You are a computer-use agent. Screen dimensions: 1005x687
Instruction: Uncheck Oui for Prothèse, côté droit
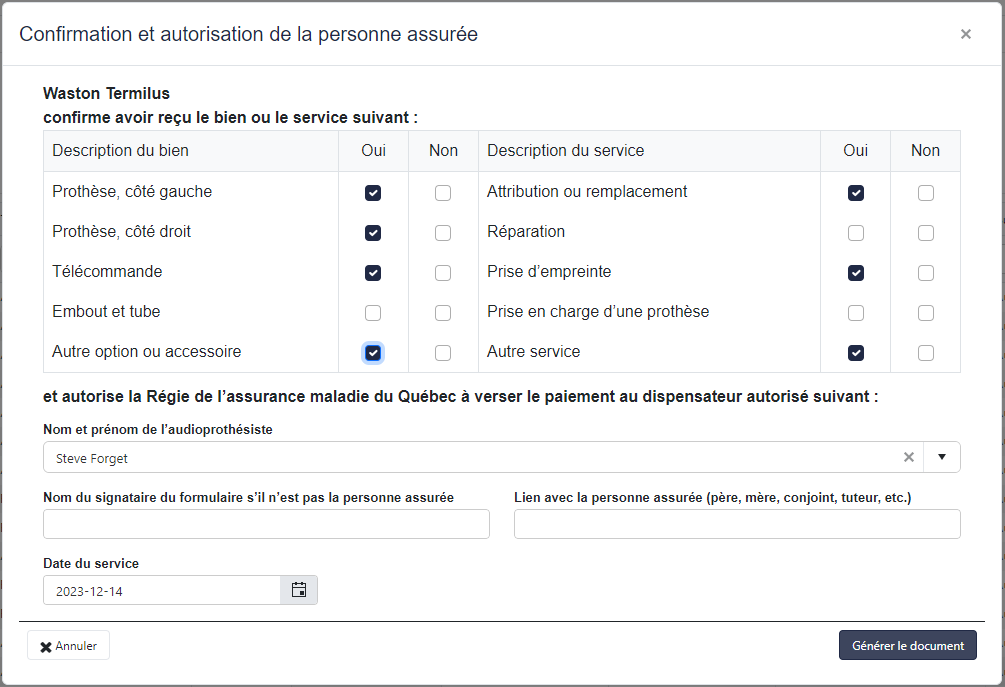373,233
